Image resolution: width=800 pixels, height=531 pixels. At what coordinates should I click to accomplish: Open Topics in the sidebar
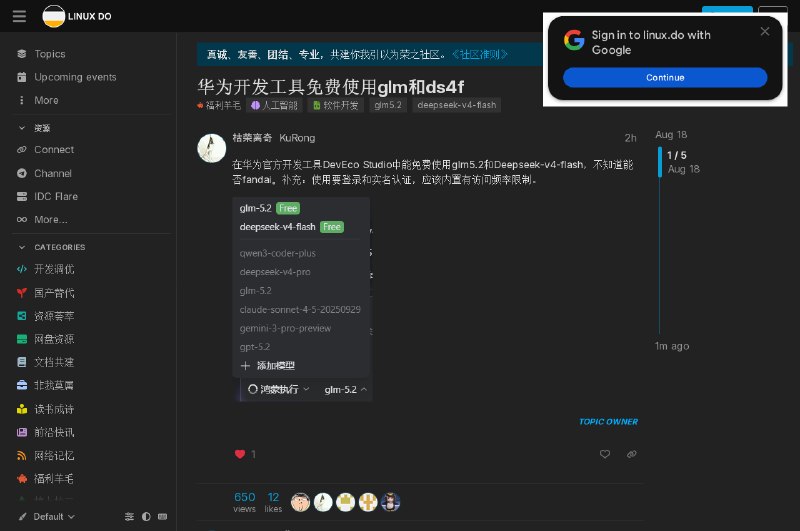coord(49,54)
